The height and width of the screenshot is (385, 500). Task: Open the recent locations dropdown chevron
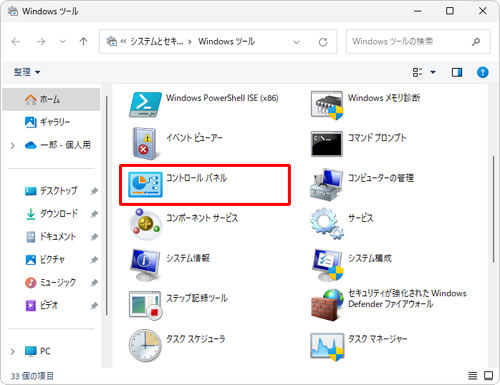pyautogui.click(x=62, y=42)
